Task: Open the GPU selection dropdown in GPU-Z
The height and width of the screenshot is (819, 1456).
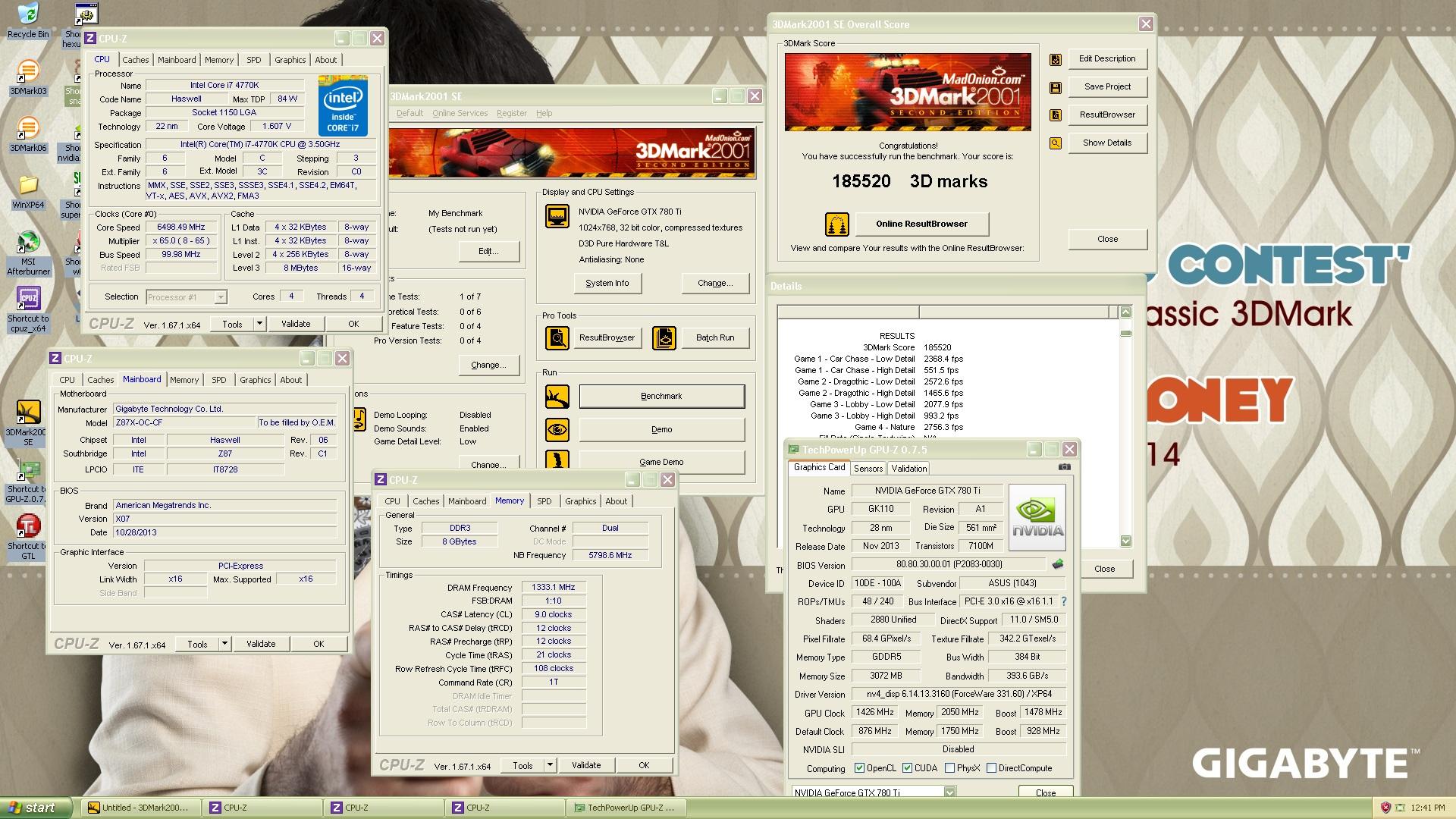Action: tap(949, 792)
